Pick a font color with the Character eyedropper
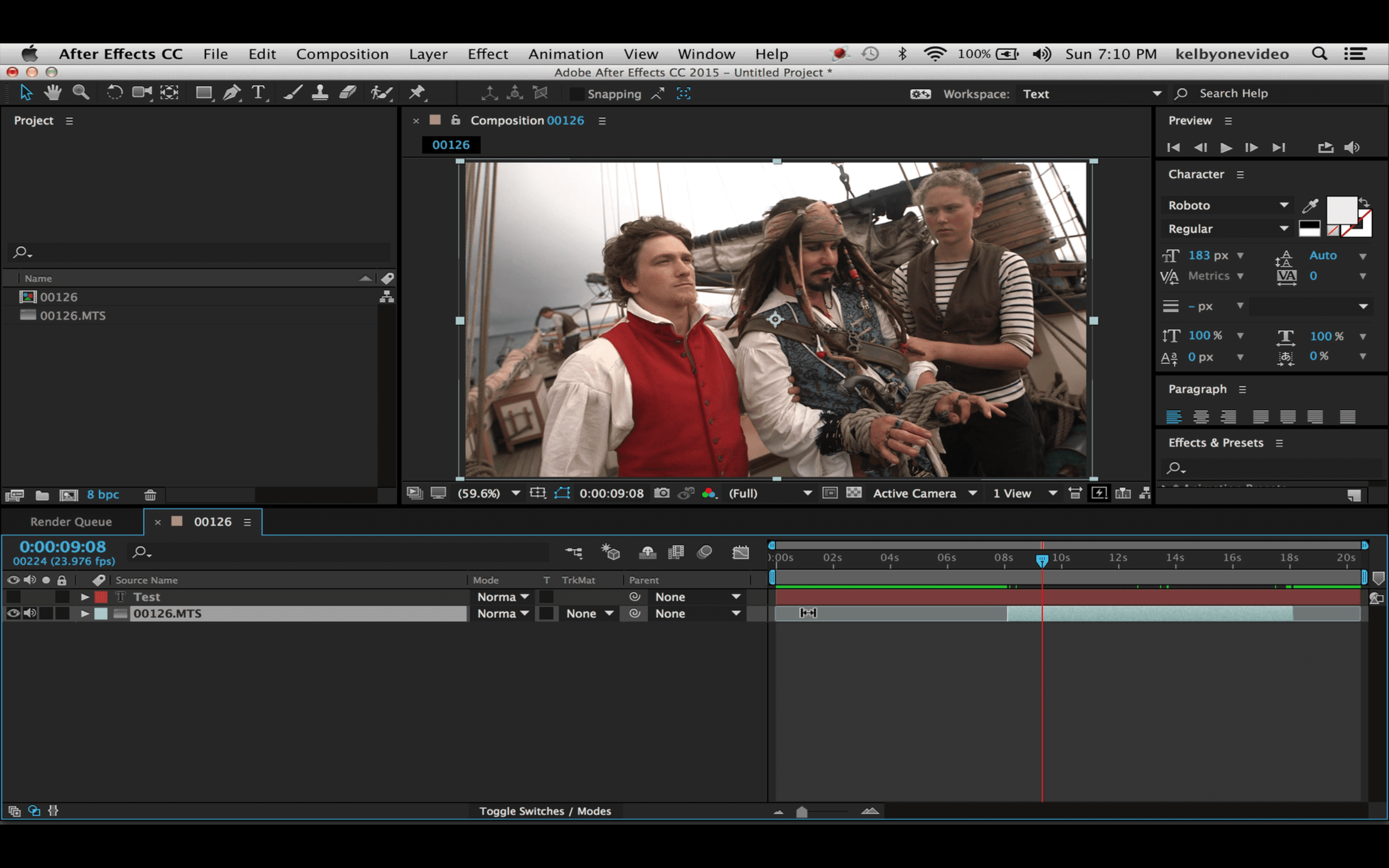Viewport: 1389px width, 868px height. (x=1312, y=205)
